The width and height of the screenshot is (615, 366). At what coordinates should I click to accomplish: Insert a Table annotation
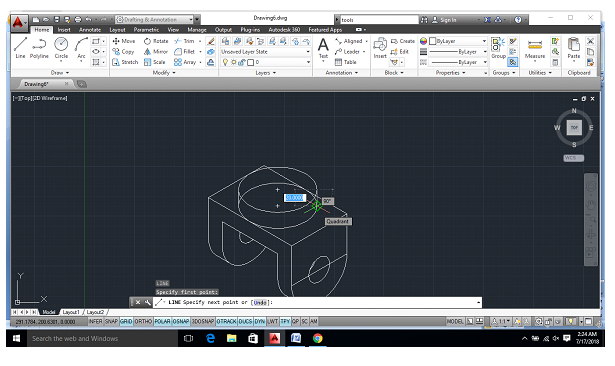pyautogui.click(x=346, y=62)
